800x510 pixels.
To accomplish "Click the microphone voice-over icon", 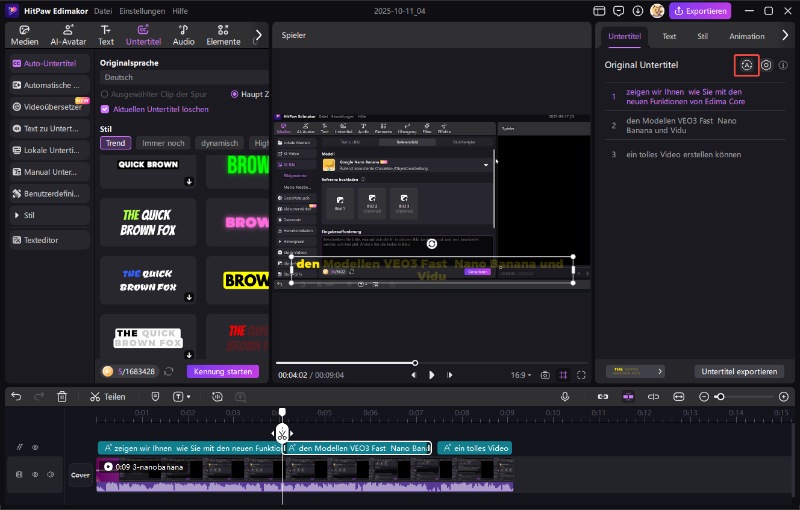I will coord(565,397).
